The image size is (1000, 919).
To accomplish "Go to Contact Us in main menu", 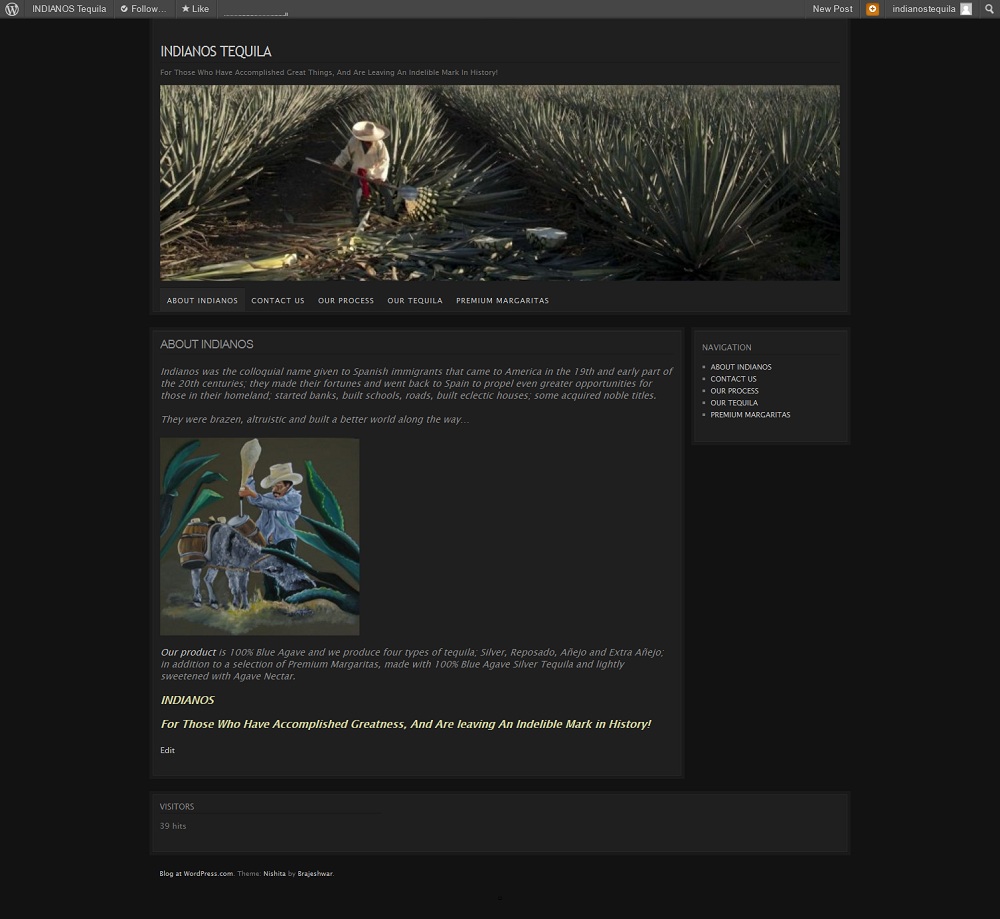I will click(278, 301).
